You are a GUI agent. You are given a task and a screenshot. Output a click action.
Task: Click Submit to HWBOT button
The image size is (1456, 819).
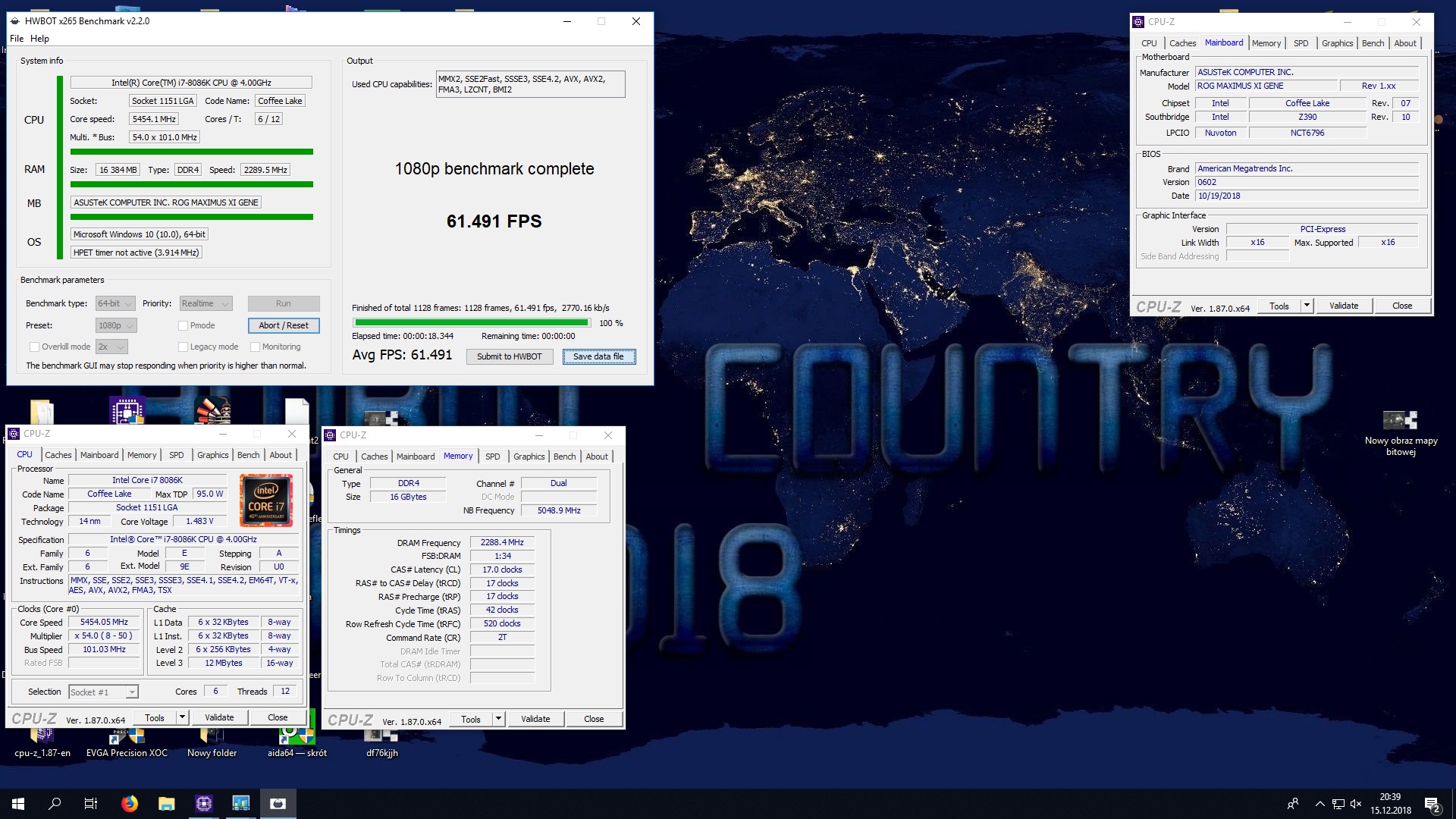tap(510, 356)
